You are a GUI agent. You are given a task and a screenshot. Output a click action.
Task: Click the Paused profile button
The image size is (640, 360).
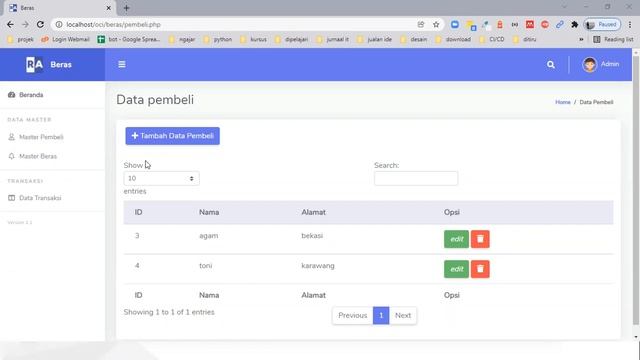point(602,24)
